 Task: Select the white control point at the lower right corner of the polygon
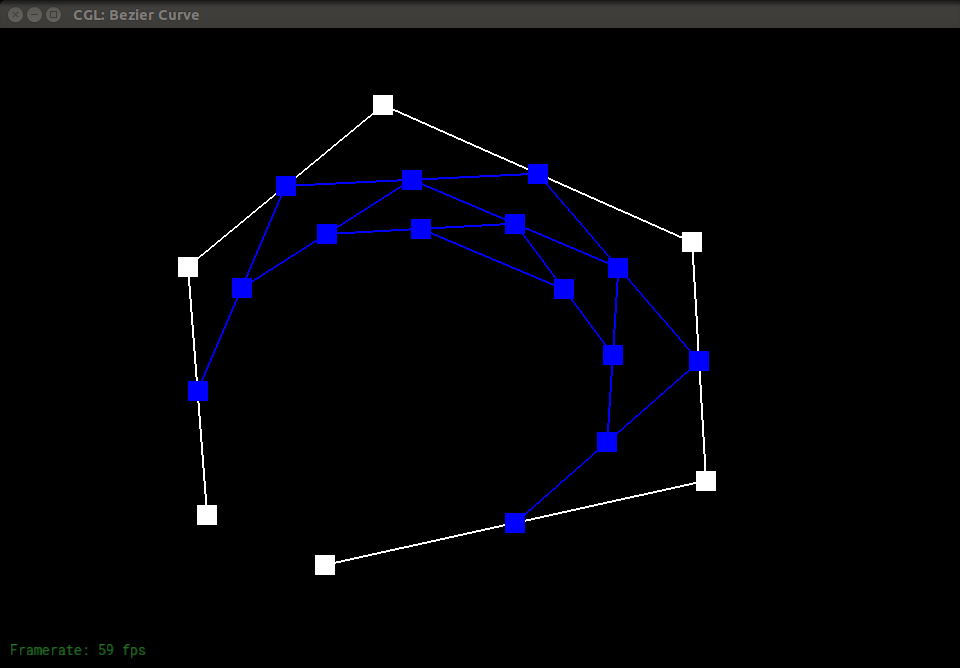click(x=706, y=481)
